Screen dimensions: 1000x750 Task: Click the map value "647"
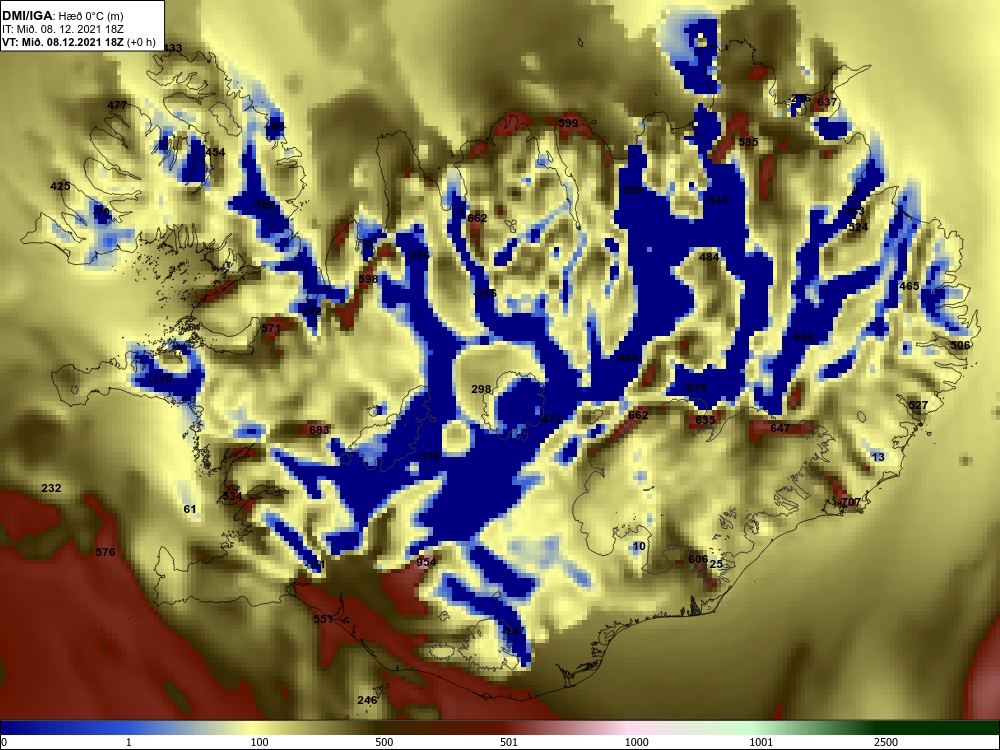780,428
